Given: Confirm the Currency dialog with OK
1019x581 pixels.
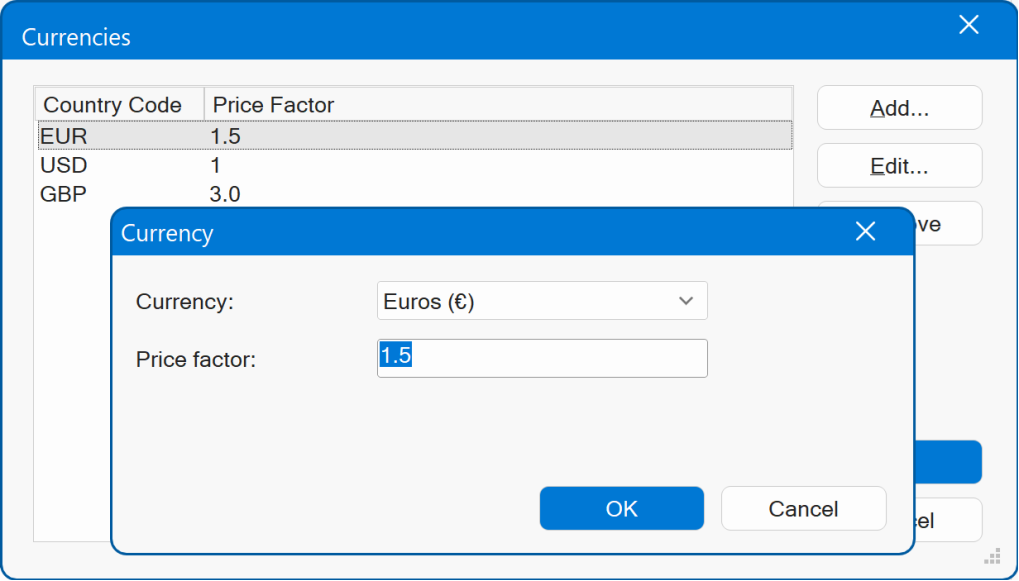Looking at the screenshot, I should [x=621, y=508].
